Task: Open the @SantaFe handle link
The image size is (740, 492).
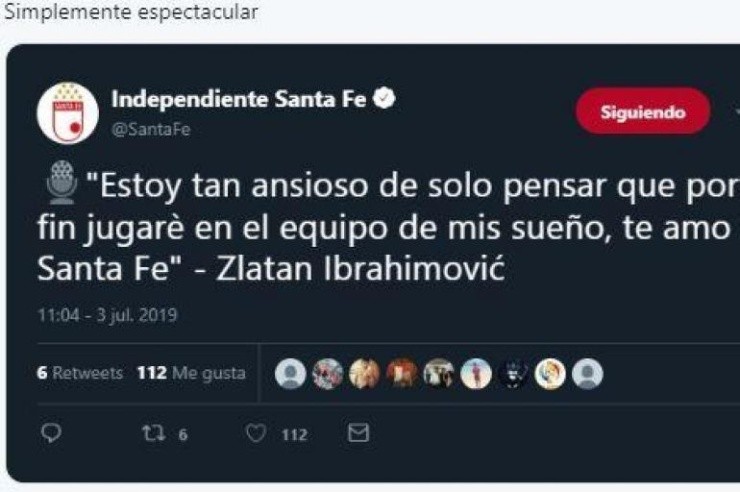Action: [151, 129]
